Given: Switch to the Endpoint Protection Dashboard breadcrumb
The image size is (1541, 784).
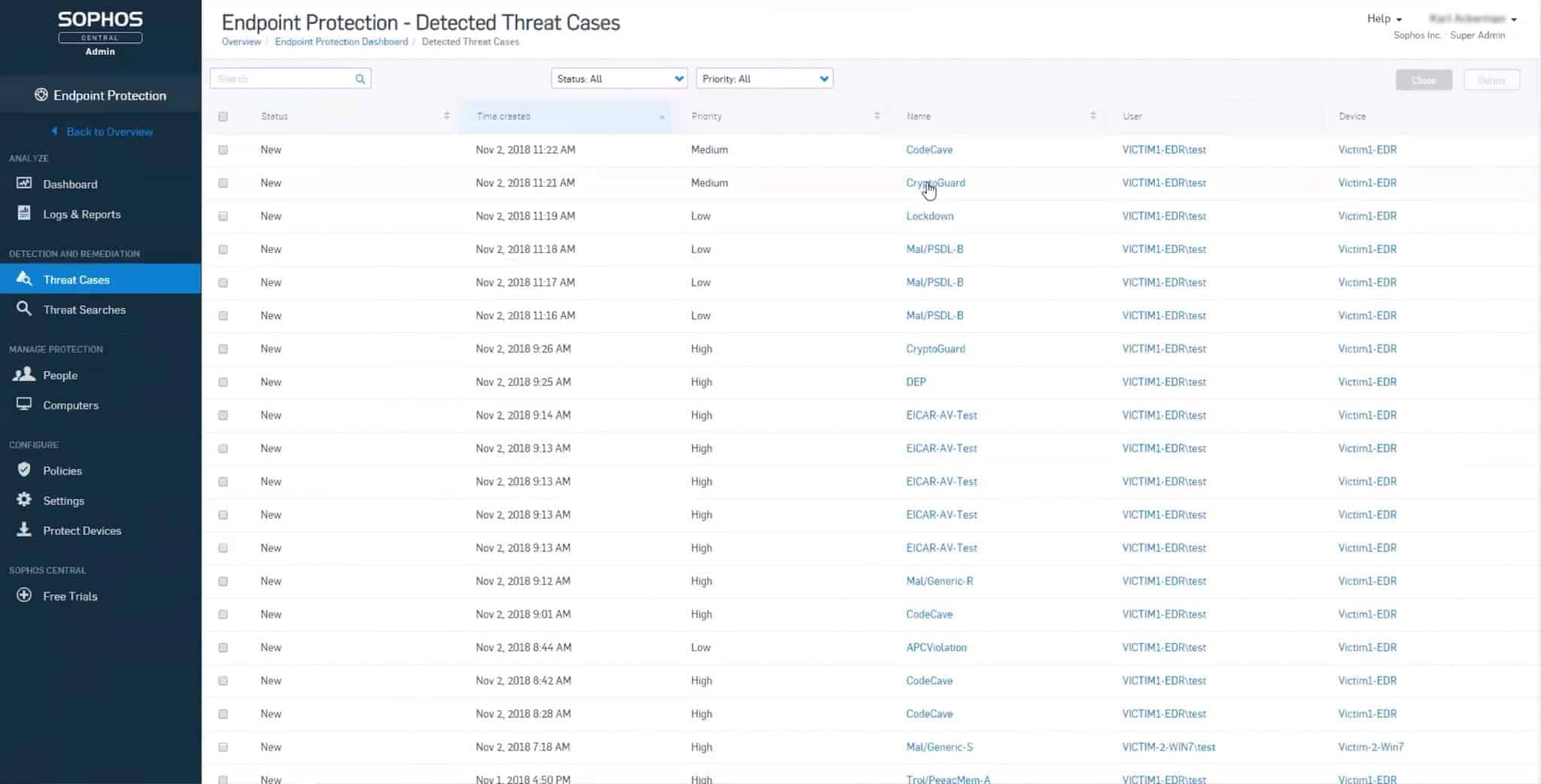Looking at the screenshot, I should (x=341, y=41).
